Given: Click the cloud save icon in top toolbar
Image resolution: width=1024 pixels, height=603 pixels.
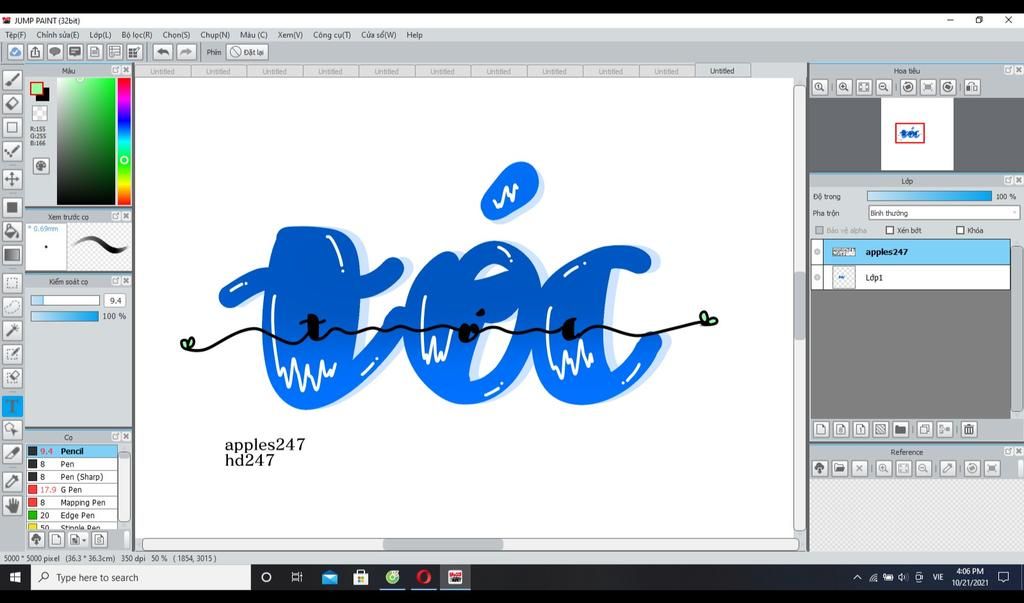Looking at the screenshot, I should (x=15, y=52).
